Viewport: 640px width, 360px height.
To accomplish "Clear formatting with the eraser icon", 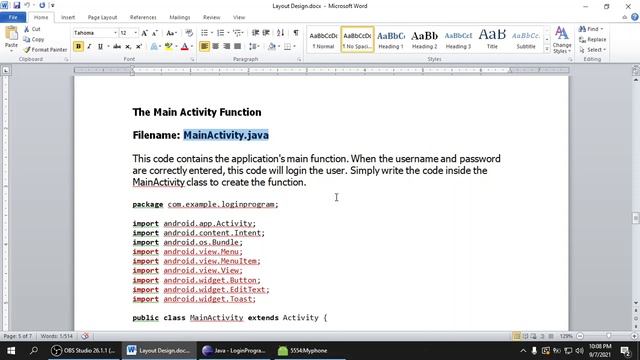I will (189, 33).
